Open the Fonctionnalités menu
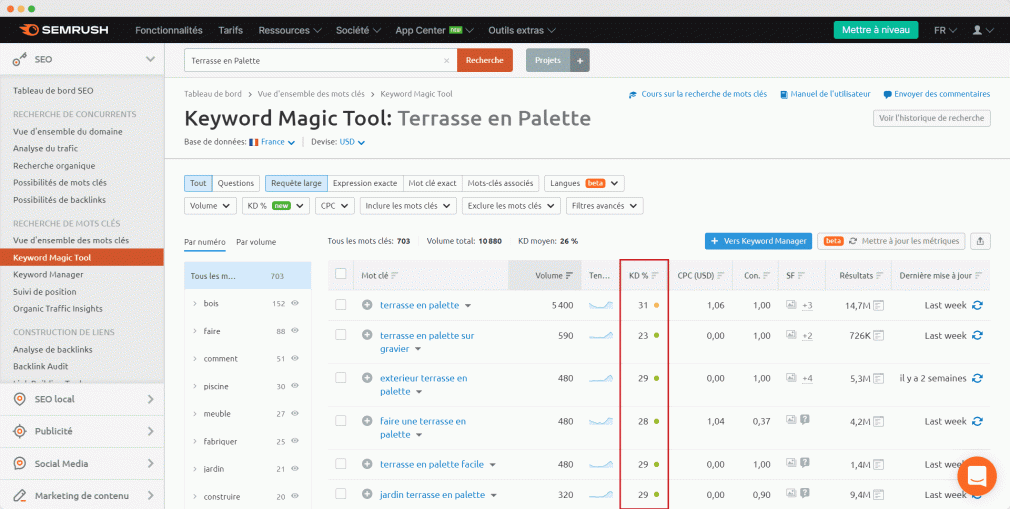This screenshot has height=509, width=1010. click(169, 30)
